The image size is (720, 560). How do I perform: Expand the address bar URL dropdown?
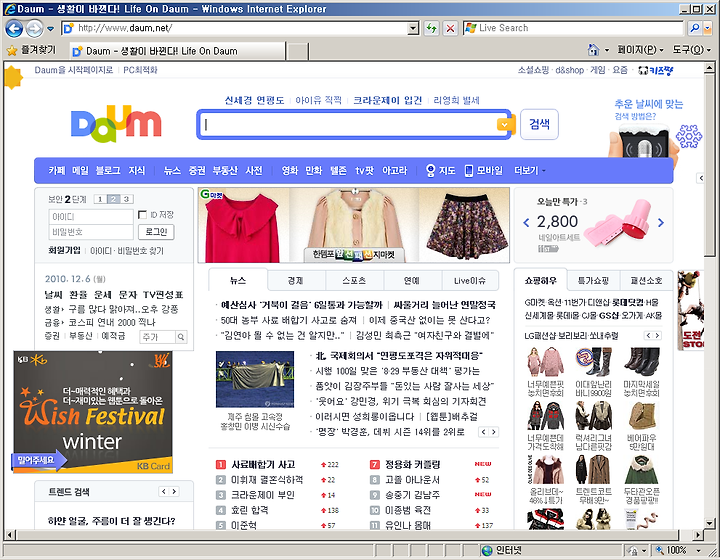click(413, 28)
